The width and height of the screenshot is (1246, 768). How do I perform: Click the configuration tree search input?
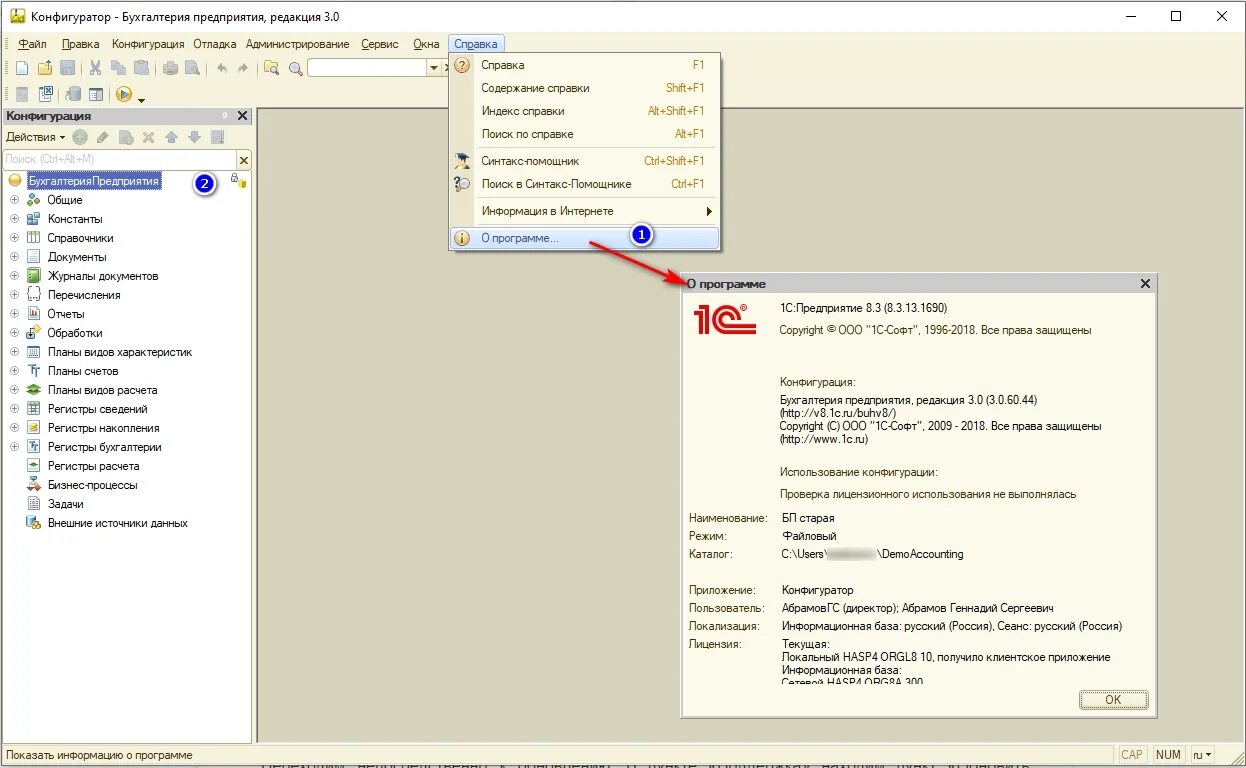click(119, 159)
